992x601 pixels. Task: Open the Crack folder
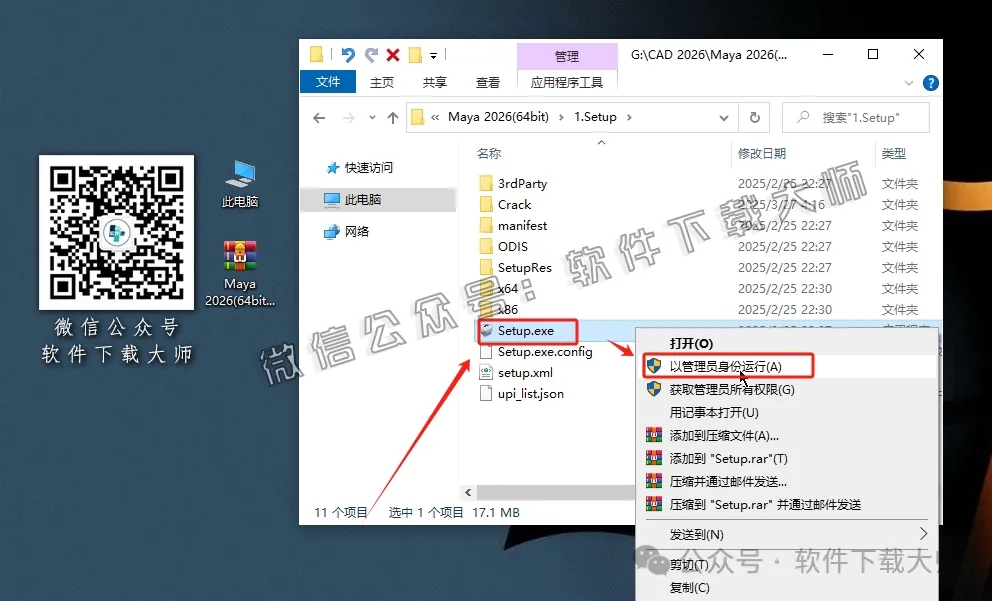coord(514,204)
